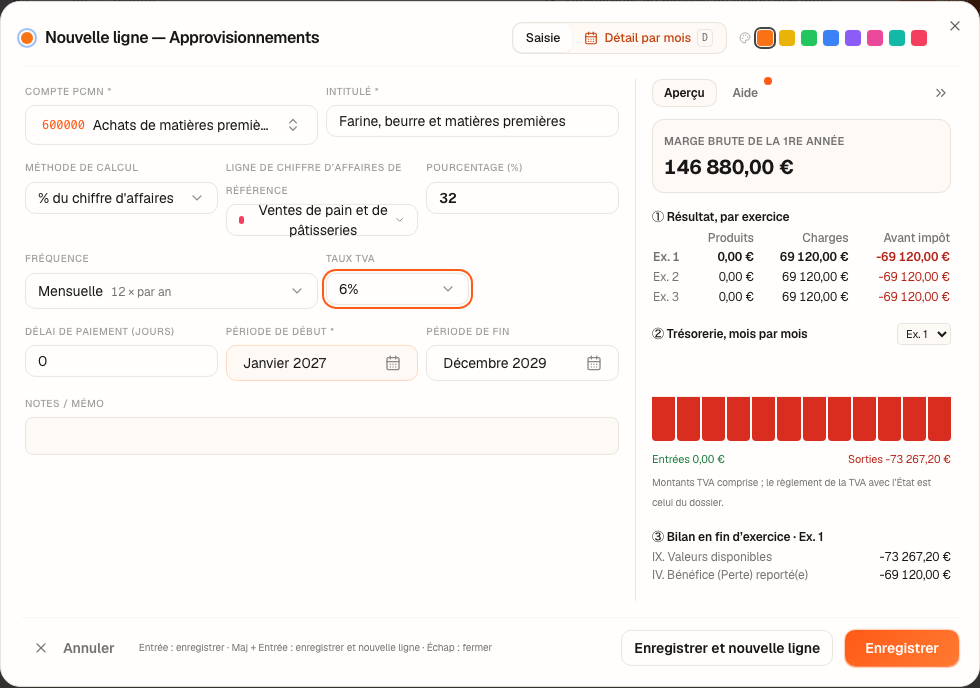Click the first red treasury bar
Image resolution: width=980 pixels, height=688 pixels.
coord(663,419)
